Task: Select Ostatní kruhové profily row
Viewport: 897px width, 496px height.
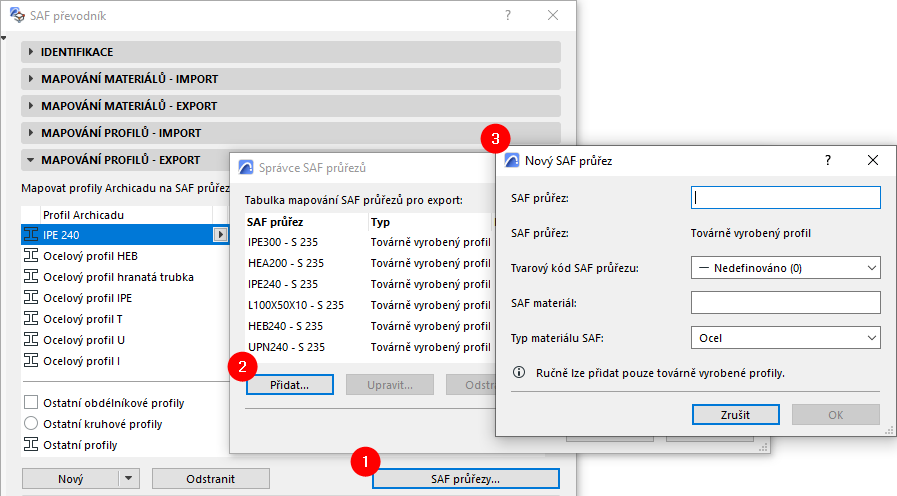Action: (125, 424)
